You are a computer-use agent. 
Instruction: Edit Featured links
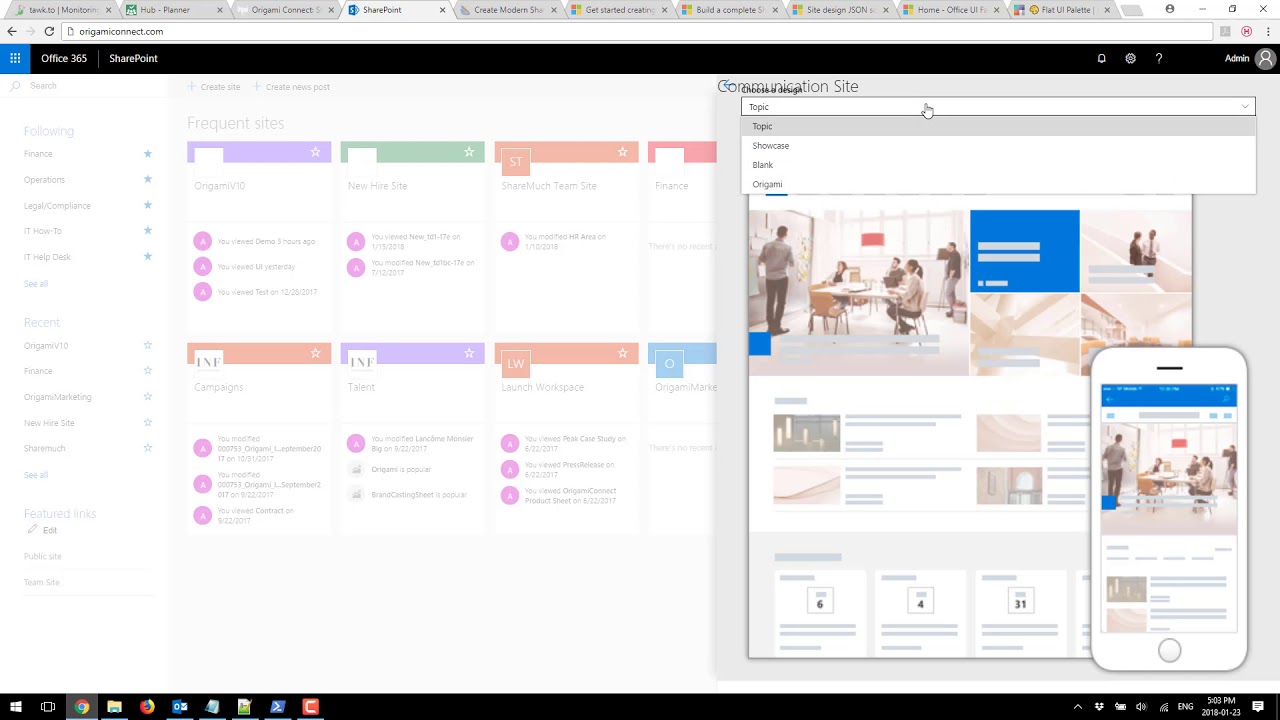pos(42,530)
